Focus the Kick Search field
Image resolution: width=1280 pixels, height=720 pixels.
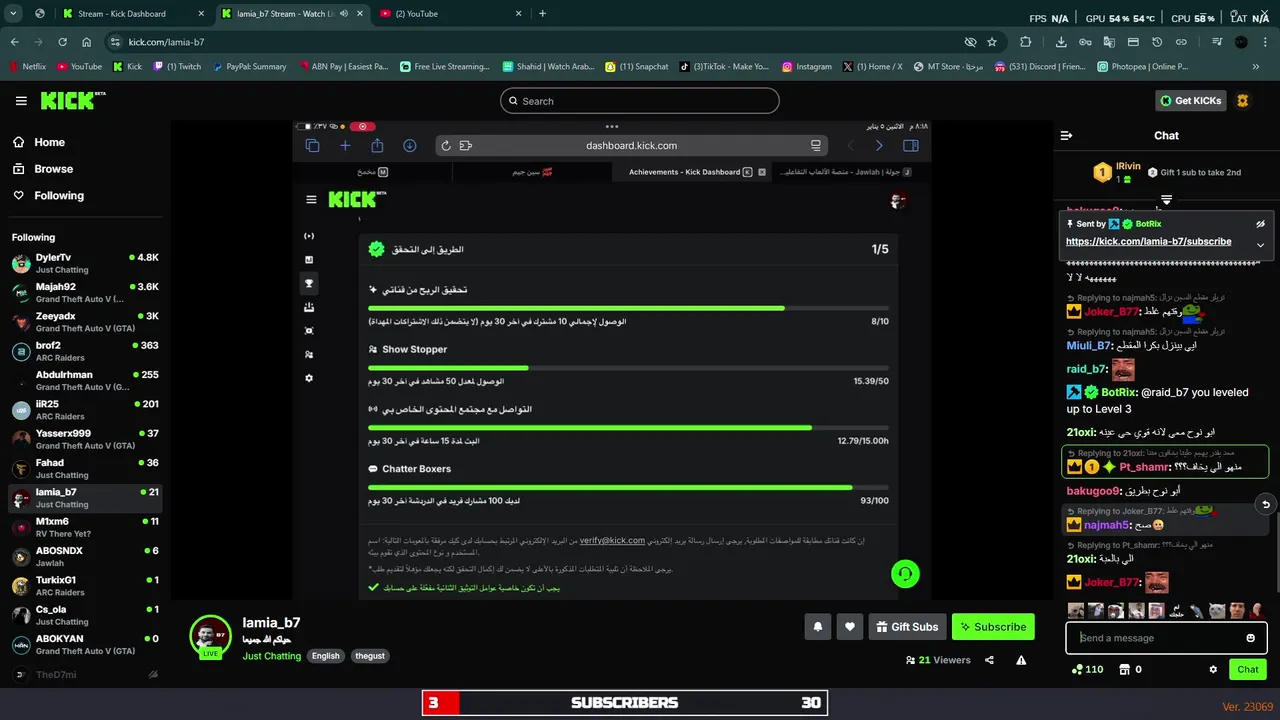click(639, 101)
